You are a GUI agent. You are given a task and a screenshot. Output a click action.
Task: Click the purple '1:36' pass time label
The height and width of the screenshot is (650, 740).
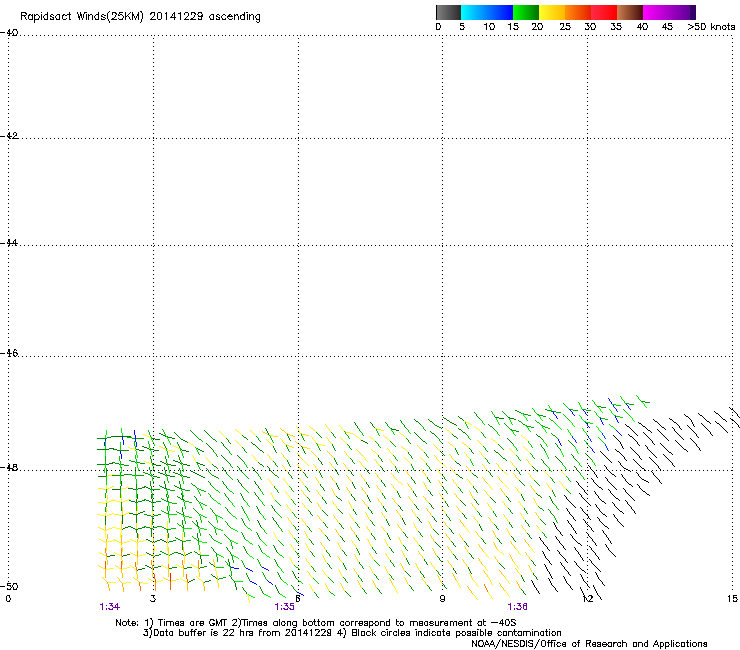pyautogui.click(x=517, y=607)
